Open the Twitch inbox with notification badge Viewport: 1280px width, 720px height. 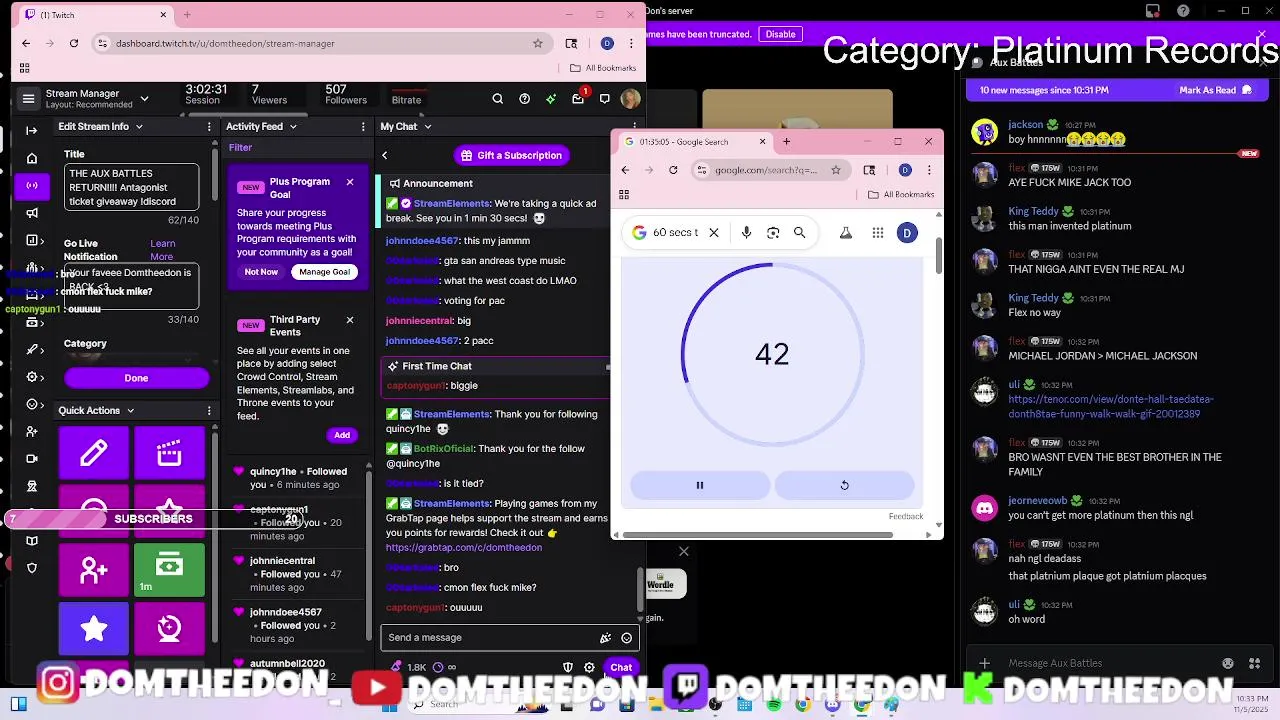[x=578, y=98]
